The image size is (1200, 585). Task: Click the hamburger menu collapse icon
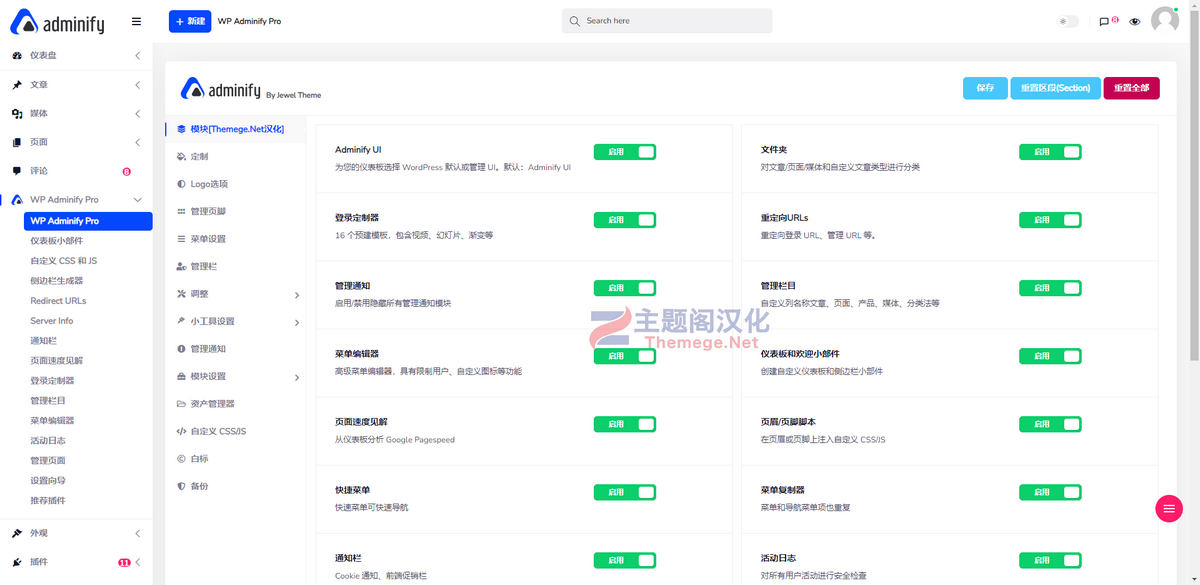pos(136,21)
